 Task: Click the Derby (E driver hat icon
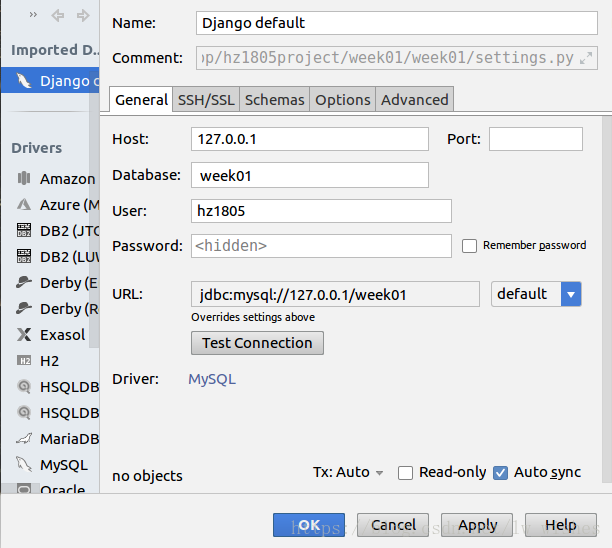click(24, 283)
